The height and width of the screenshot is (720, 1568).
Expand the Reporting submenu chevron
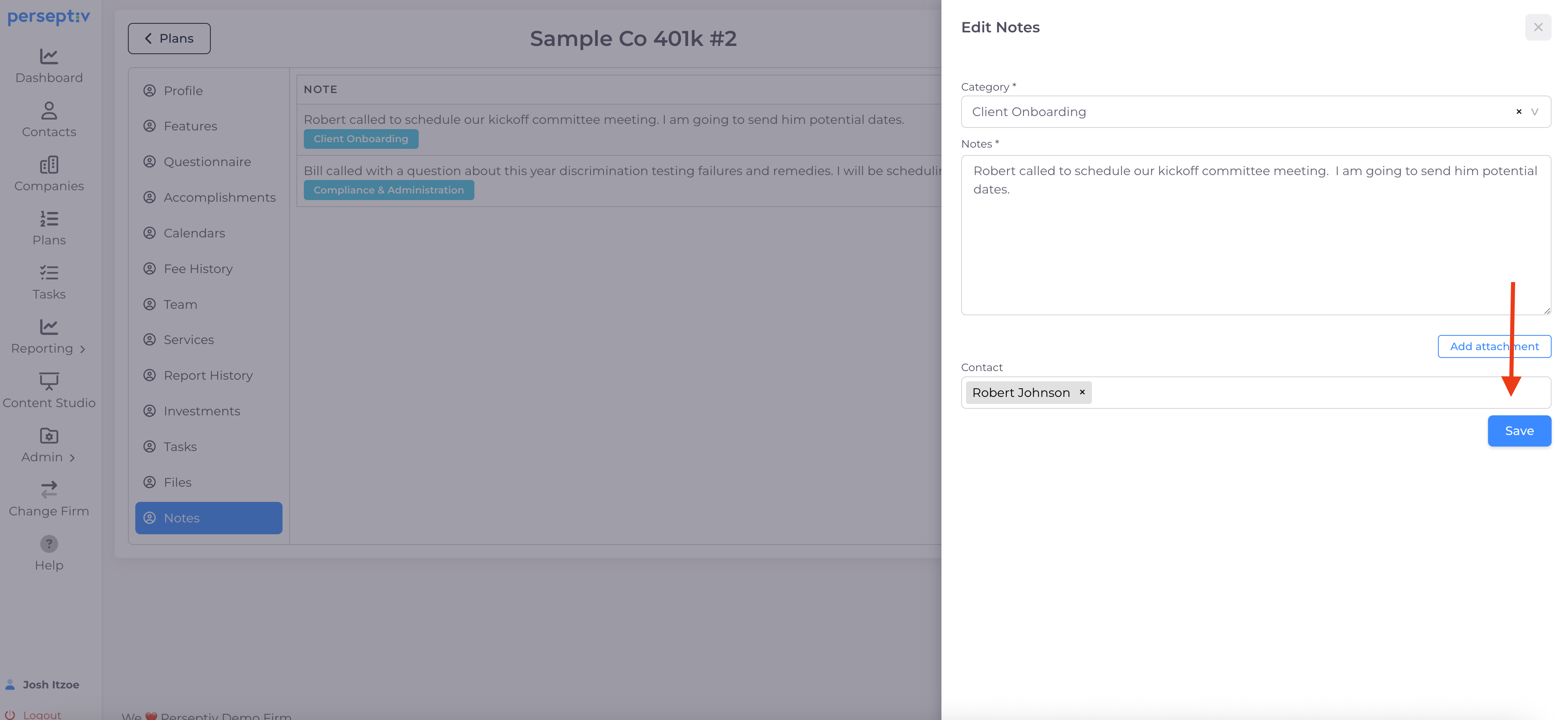(x=83, y=349)
